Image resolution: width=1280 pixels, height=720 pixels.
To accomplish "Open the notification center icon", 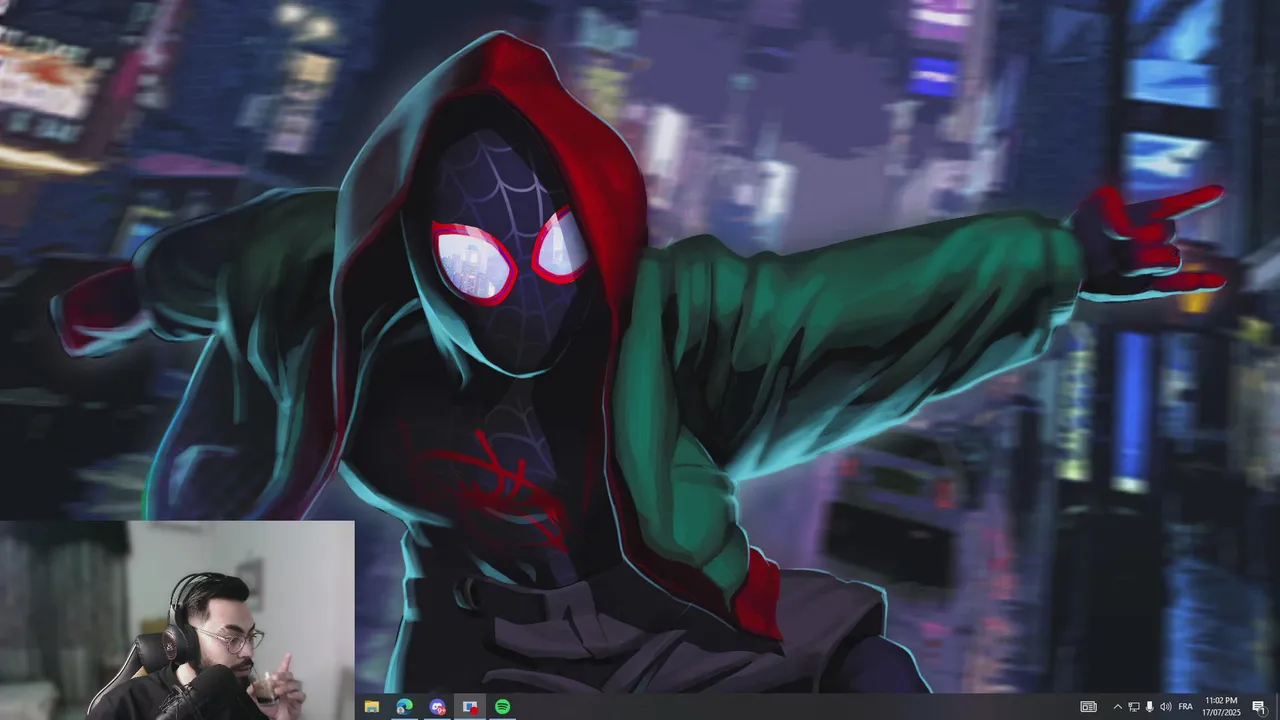I will point(1259,707).
